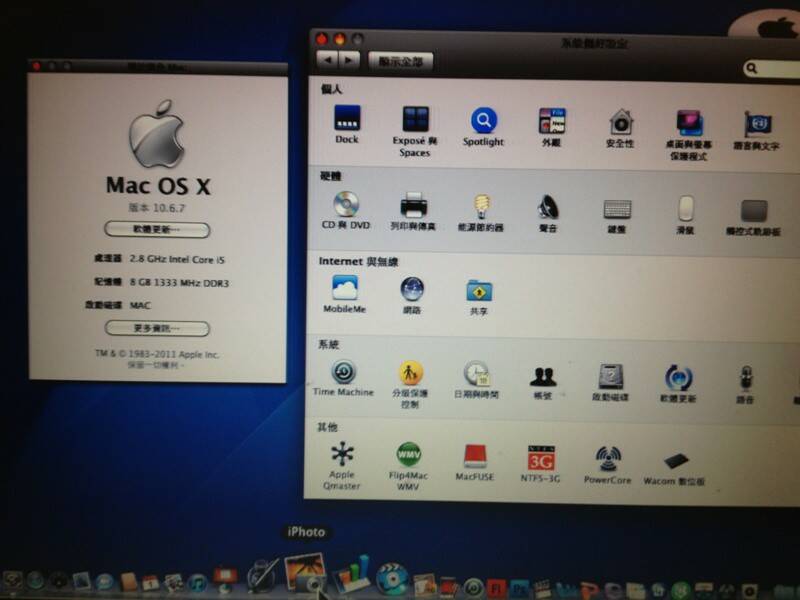
Task: Click 軟體更新… button in About This Mac
Action: click(x=157, y=230)
